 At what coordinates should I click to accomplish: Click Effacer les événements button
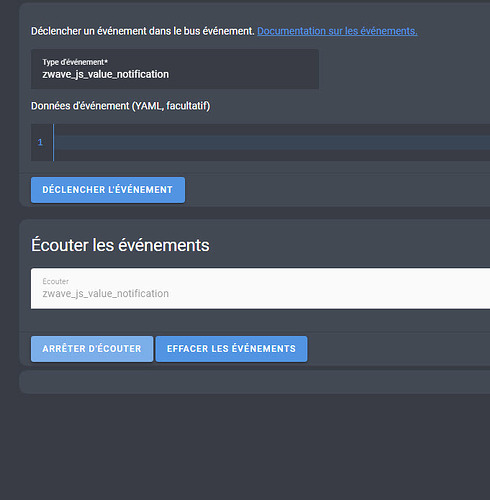[x=231, y=349]
